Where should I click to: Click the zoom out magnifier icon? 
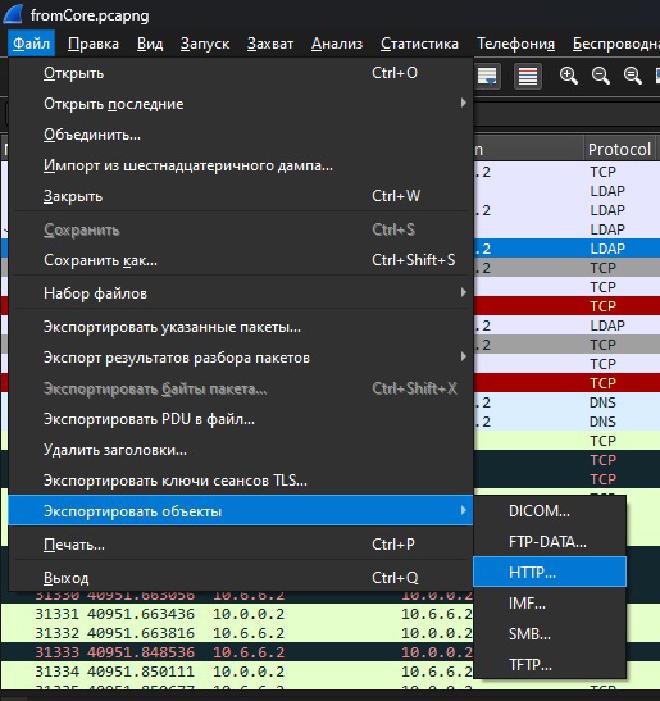pyautogui.click(x=601, y=76)
